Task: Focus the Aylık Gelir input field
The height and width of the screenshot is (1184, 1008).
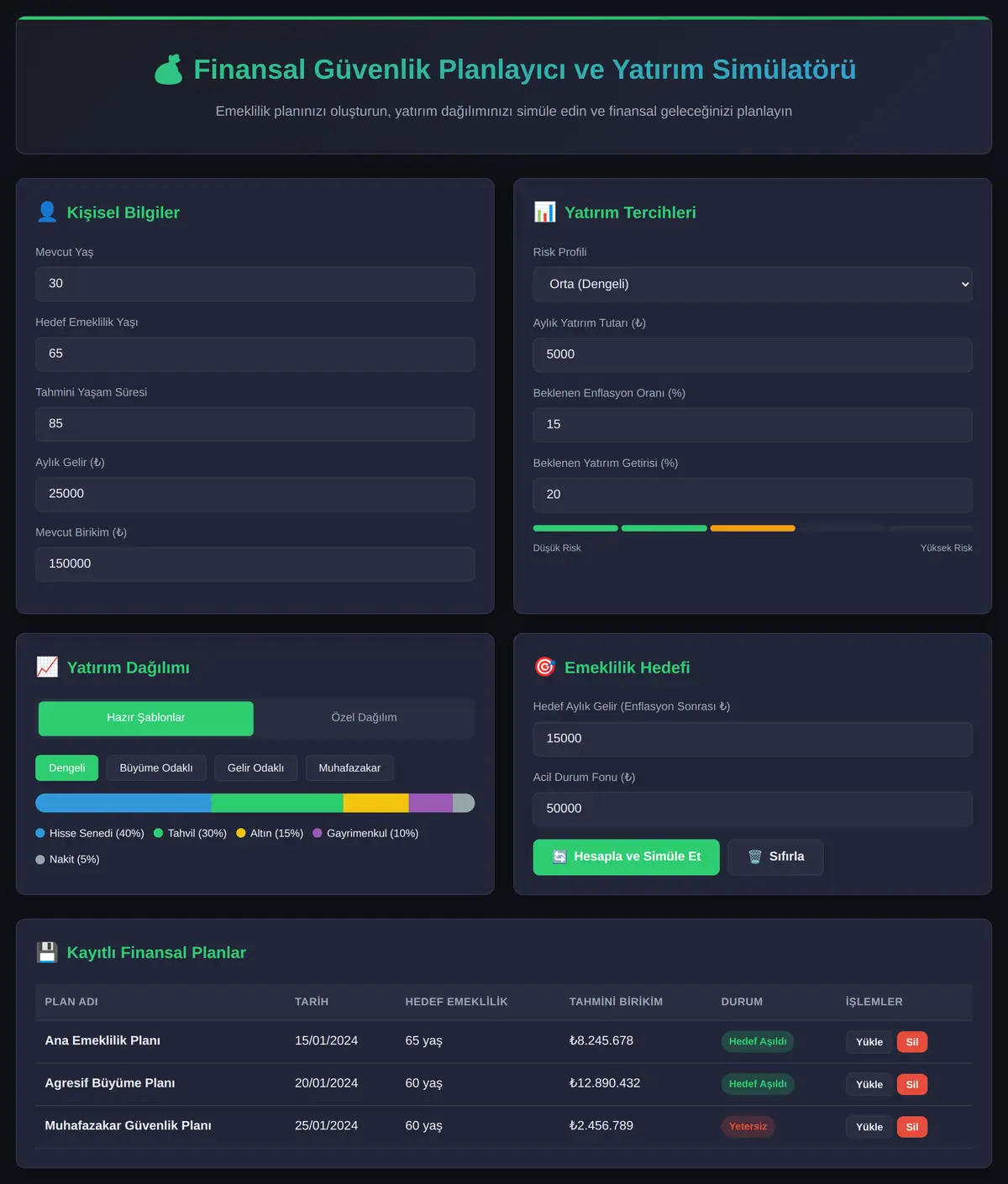Action: 255,494
